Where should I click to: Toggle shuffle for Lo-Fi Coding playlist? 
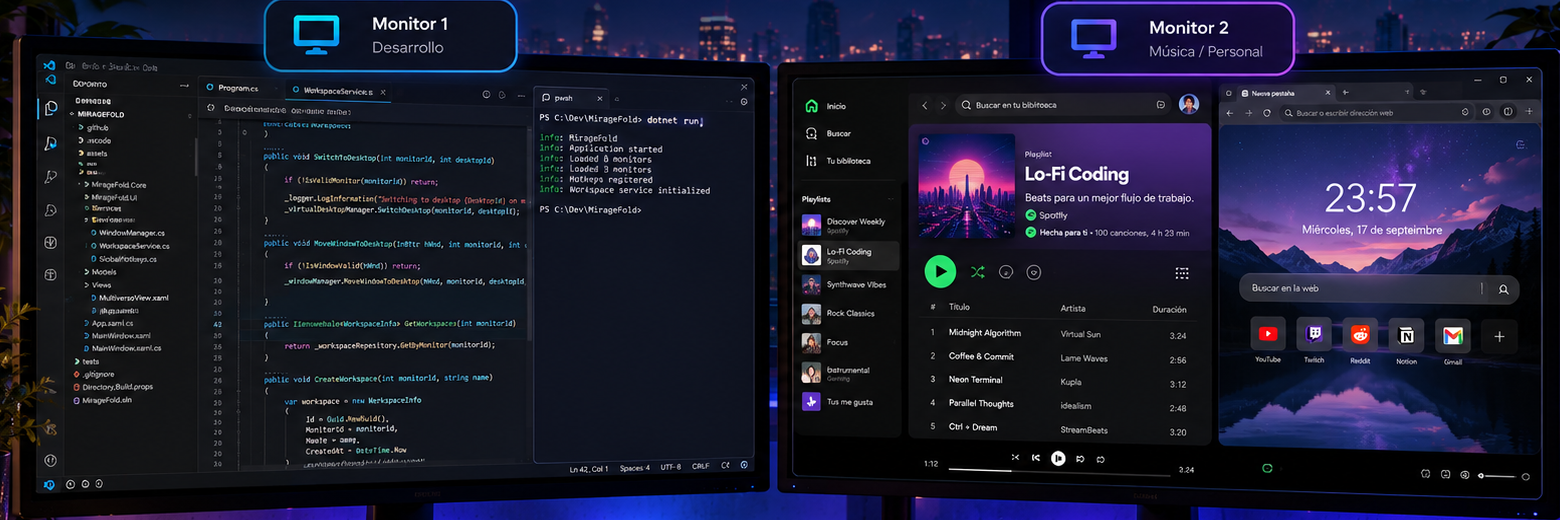(977, 272)
